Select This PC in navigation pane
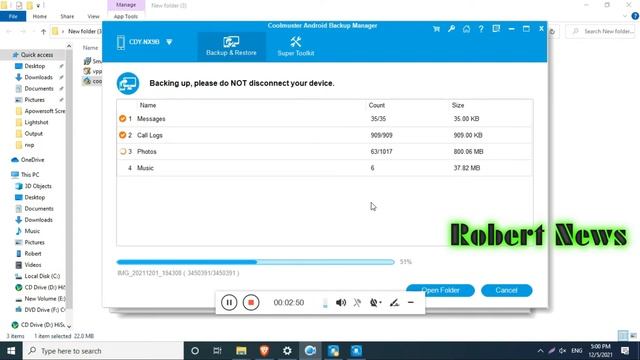 coord(30,174)
